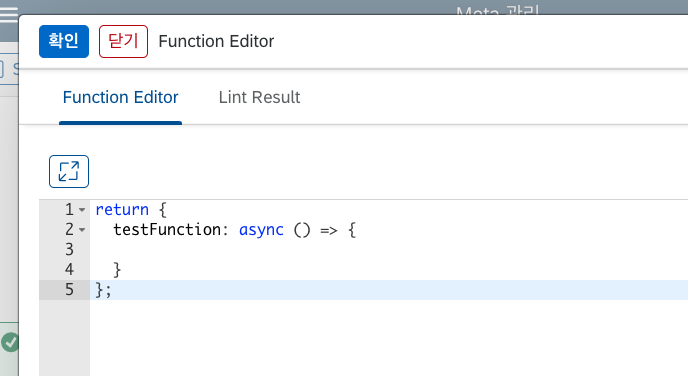Click the 'Function Editor' dialog title text
Image resolution: width=688 pixels, height=376 pixels.
point(216,41)
